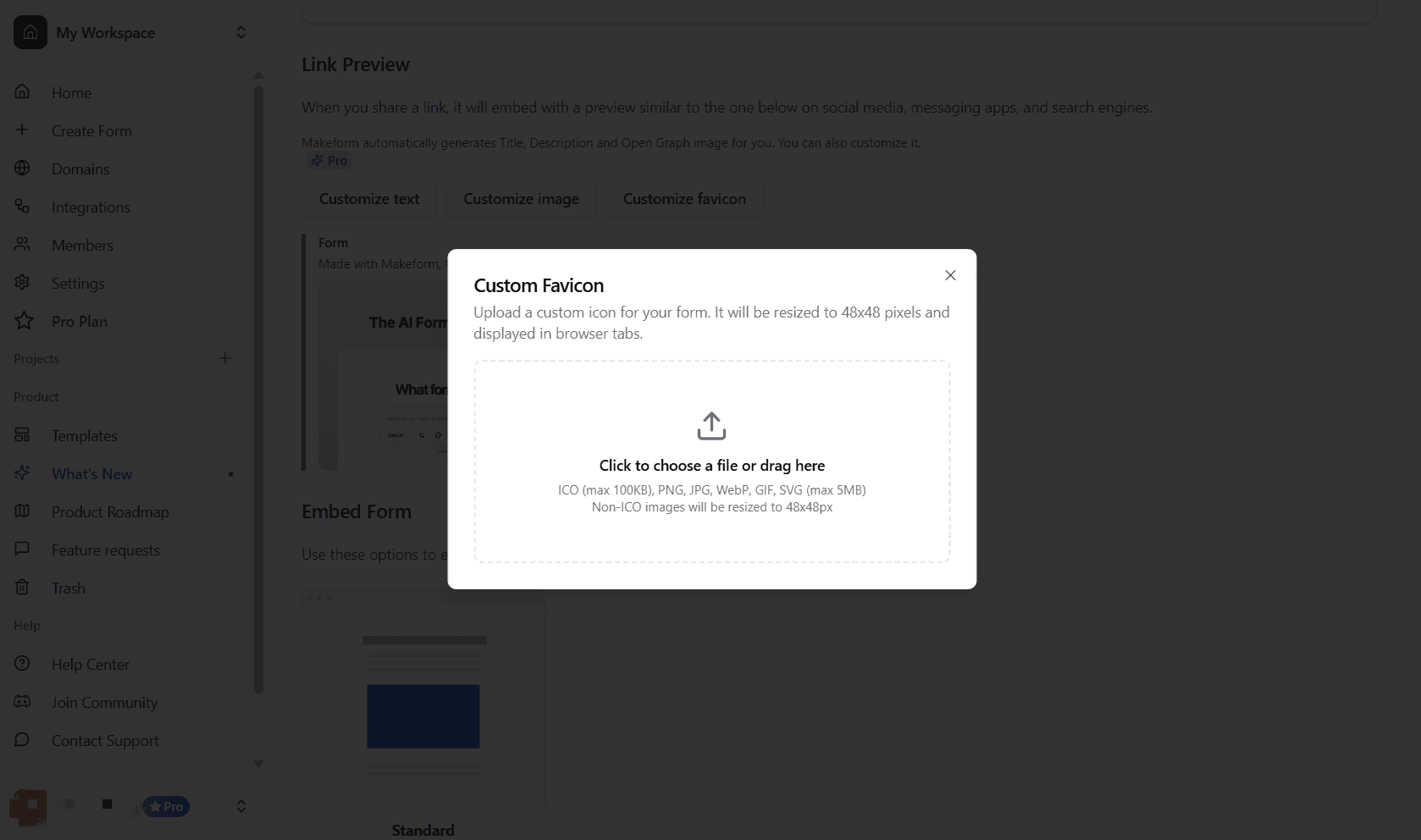The height and width of the screenshot is (840, 1421).
Task: Click the Trash bin icon
Action: click(x=23, y=588)
